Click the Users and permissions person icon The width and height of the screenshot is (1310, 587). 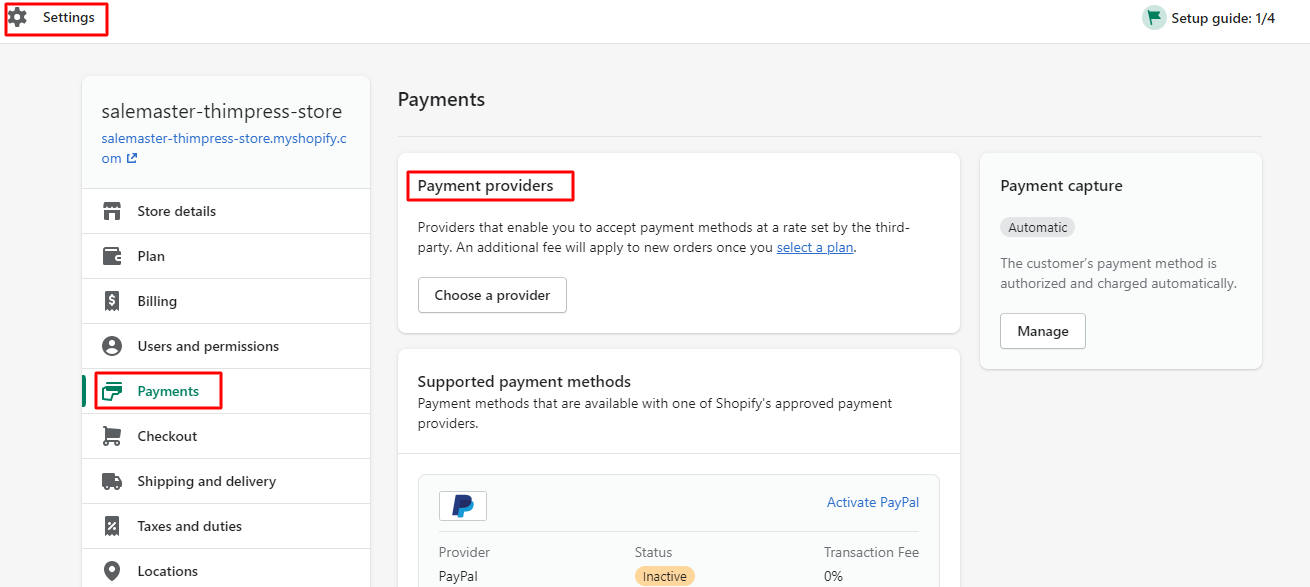(113, 345)
